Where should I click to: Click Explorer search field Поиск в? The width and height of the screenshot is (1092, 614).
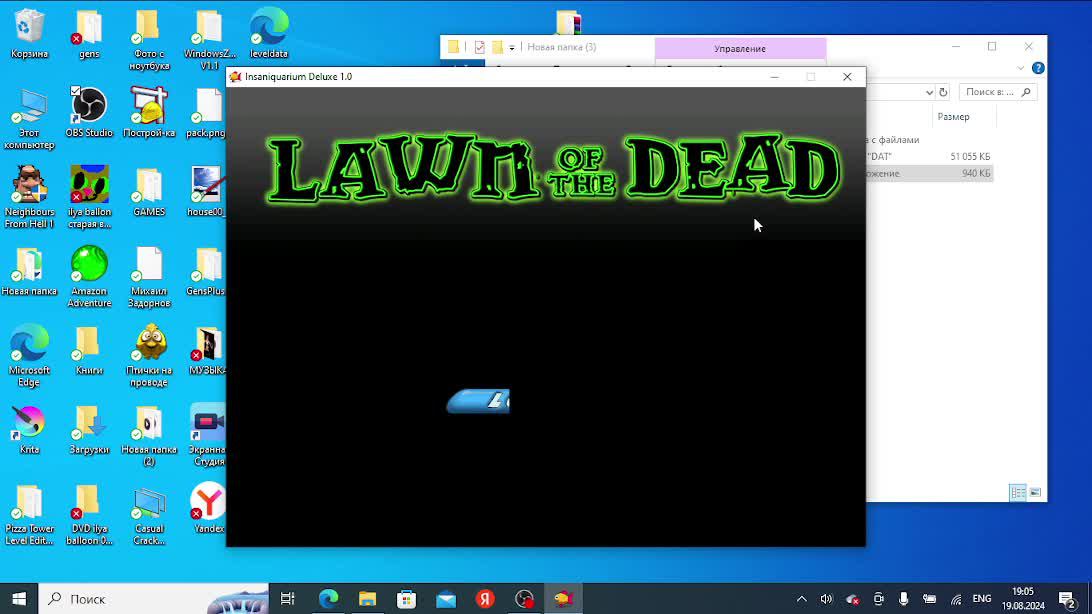pos(997,92)
